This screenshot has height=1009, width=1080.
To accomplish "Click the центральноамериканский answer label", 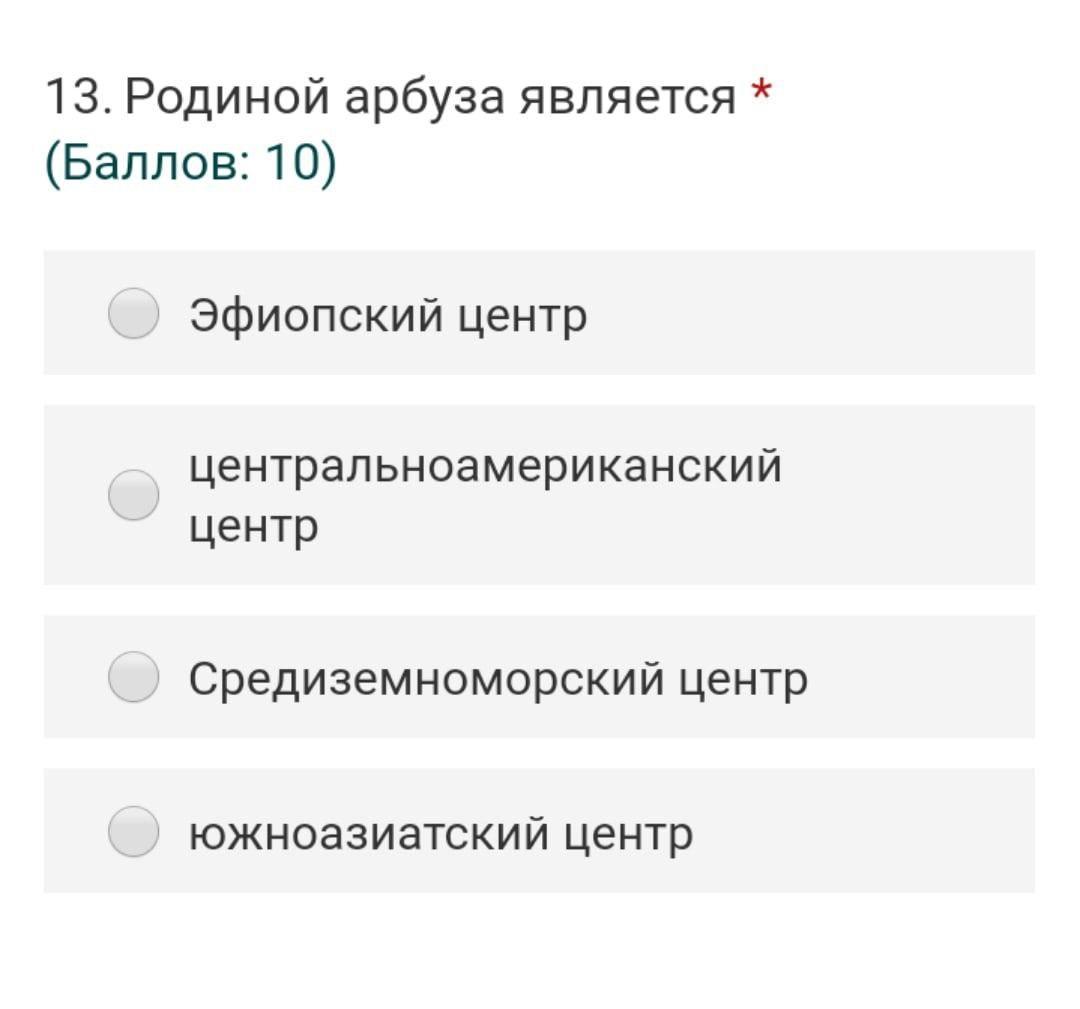I will click(x=486, y=496).
